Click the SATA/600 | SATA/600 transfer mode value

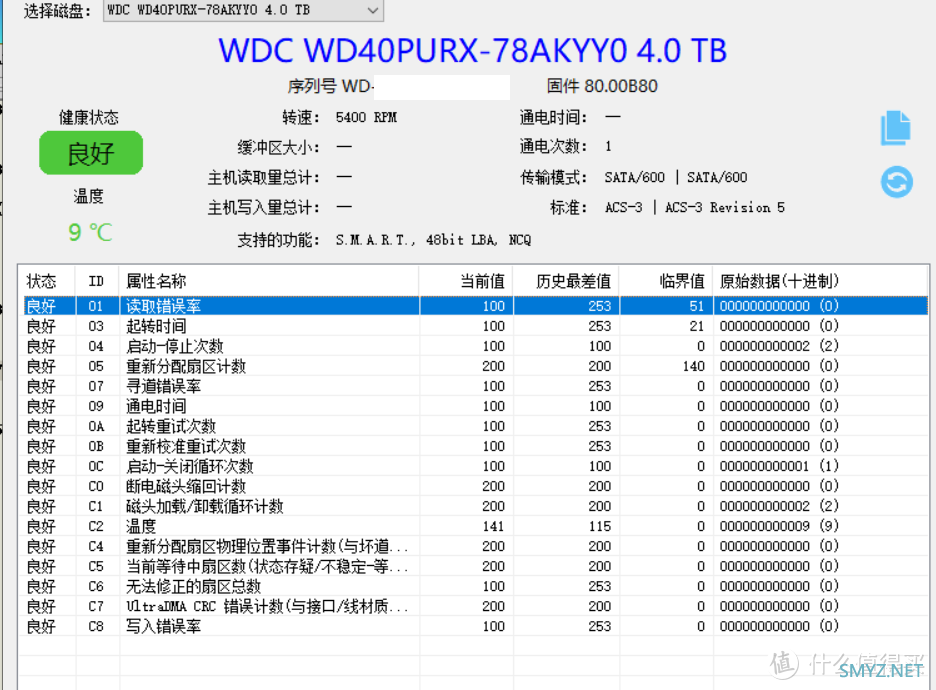675,177
